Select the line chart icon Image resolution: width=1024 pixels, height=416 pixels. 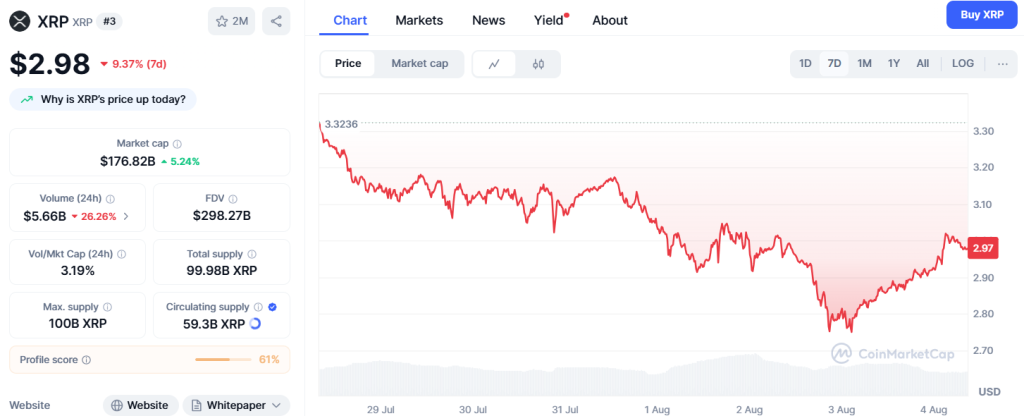coord(494,64)
